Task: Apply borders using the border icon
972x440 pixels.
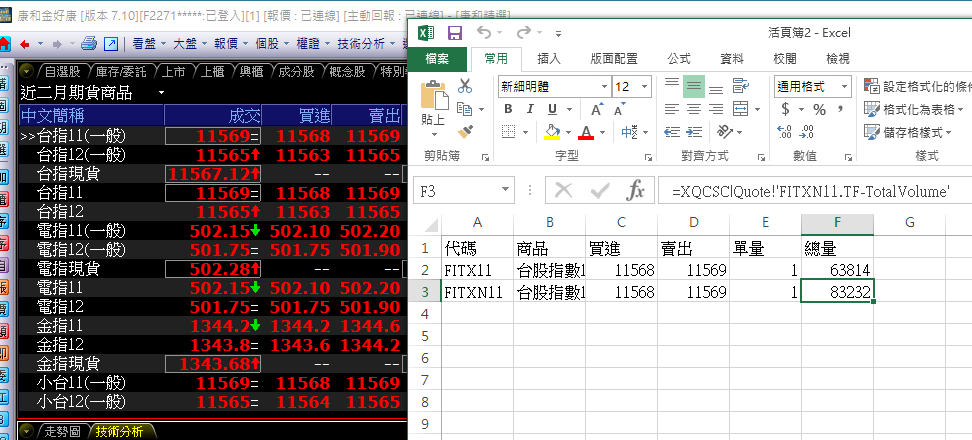Action: 508,132
